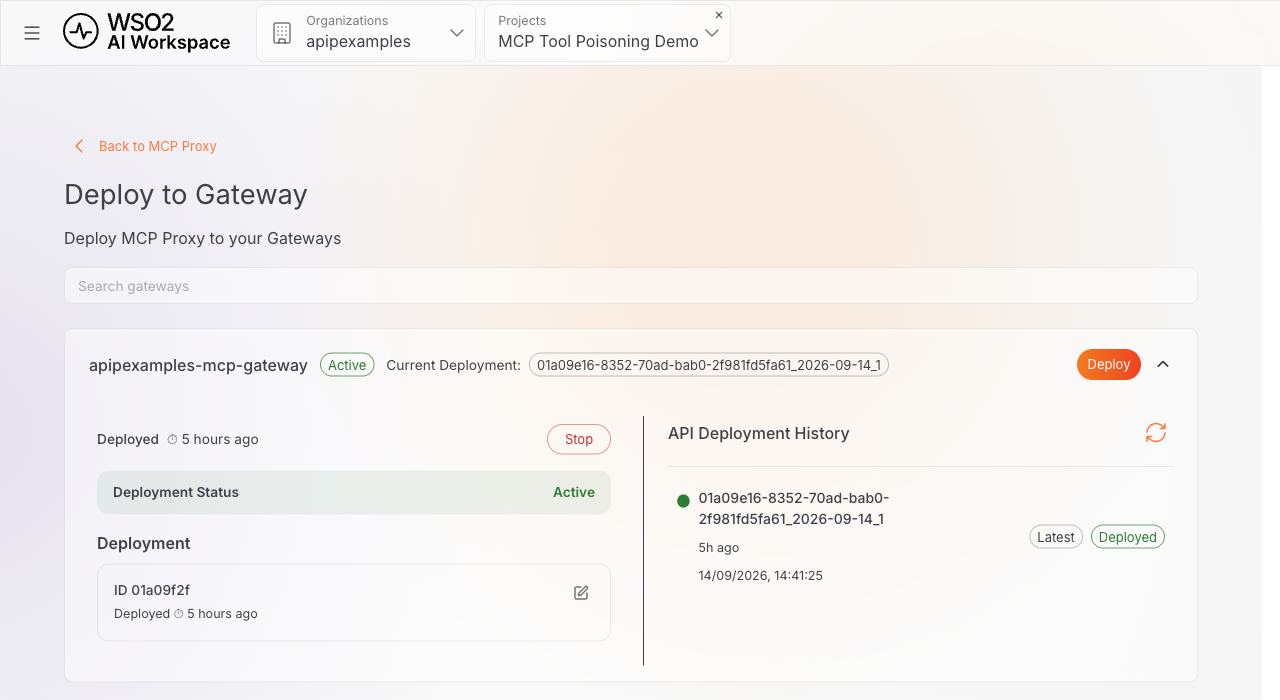1280x700 pixels.
Task: Click the ID 01a09f2f text
Action: click(152, 590)
